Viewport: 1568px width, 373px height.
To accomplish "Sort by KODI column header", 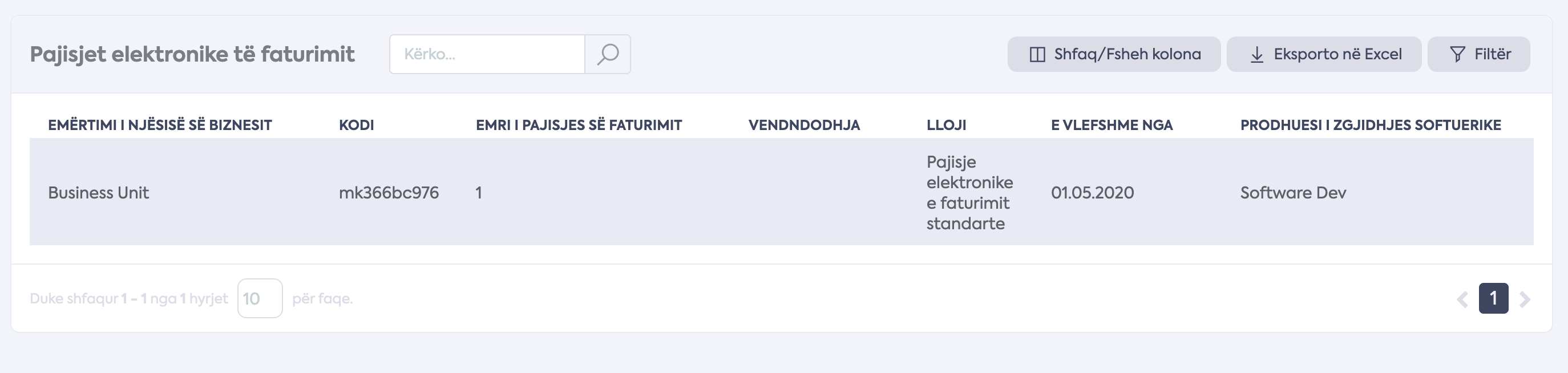I will coord(356,125).
